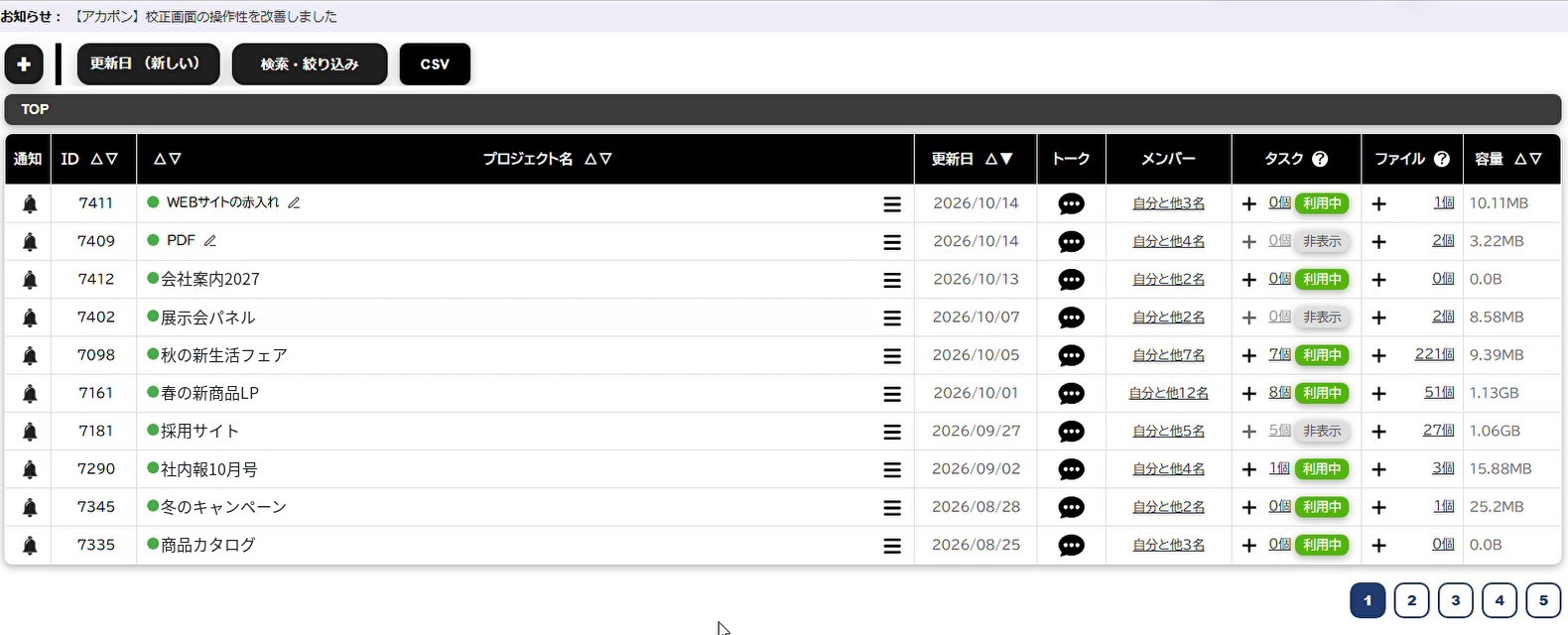Export list with CSV button
Screen dimensions: 1568x635
pyautogui.click(x=435, y=64)
